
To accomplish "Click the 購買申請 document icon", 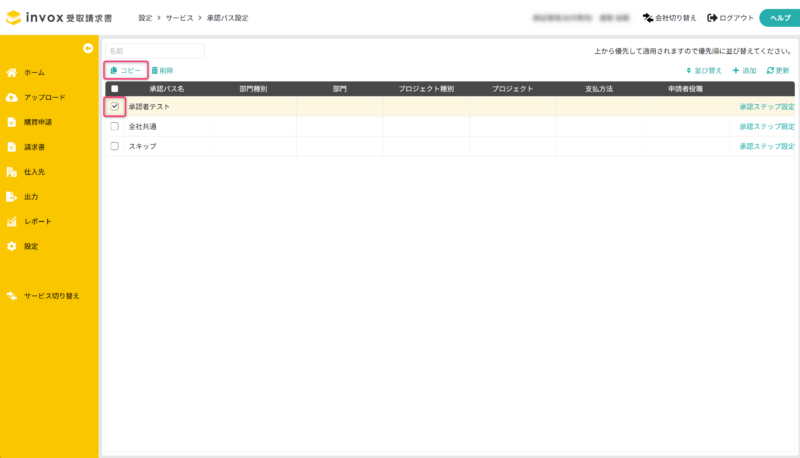I will pyautogui.click(x=12, y=122).
